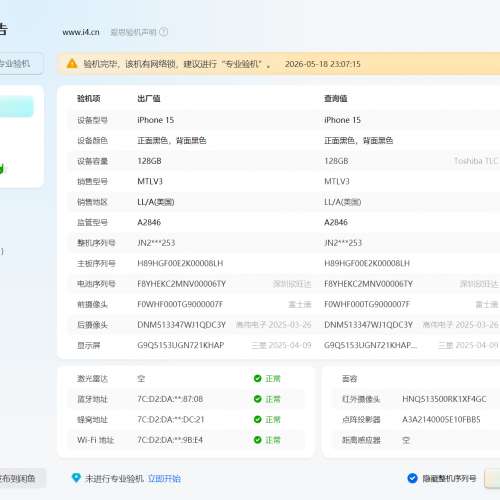Click the location pin icon beside 未进行专业验机
The height and width of the screenshot is (500, 500).
click(x=76, y=478)
